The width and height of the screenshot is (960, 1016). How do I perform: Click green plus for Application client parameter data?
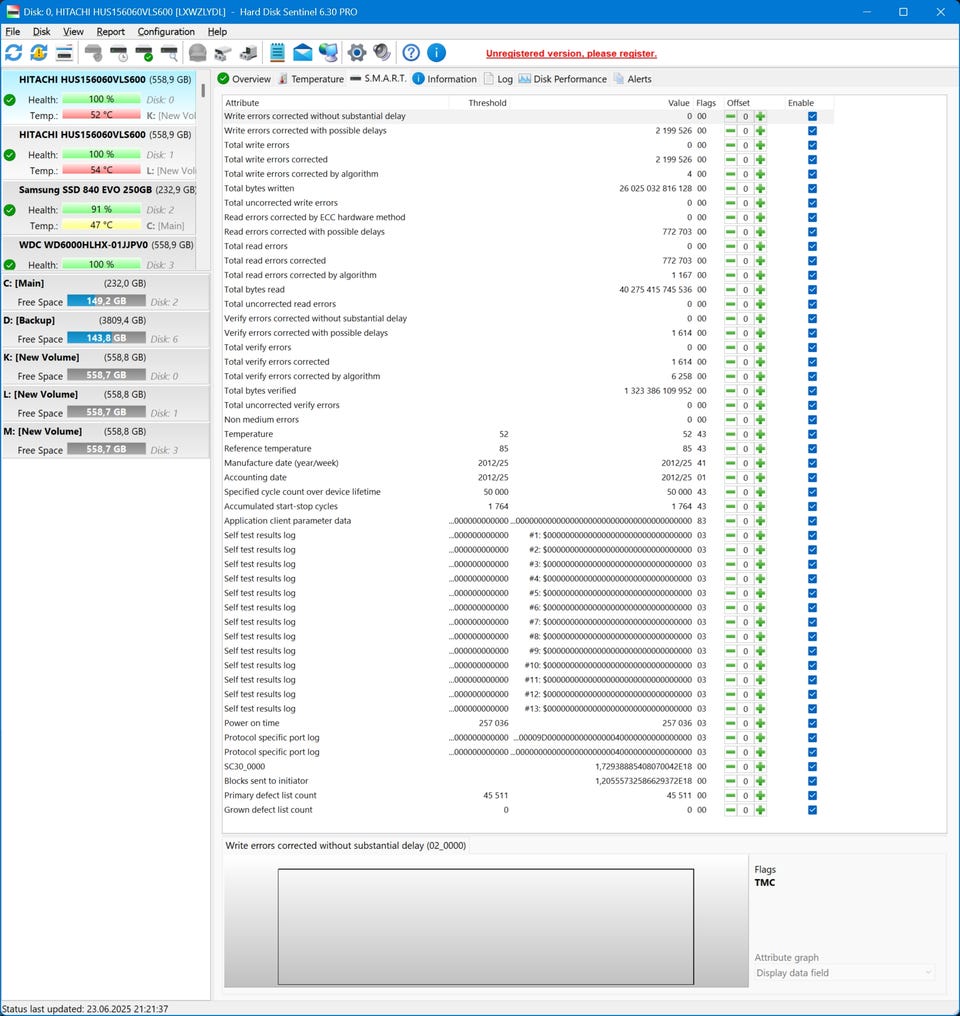[x=760, y=521]
